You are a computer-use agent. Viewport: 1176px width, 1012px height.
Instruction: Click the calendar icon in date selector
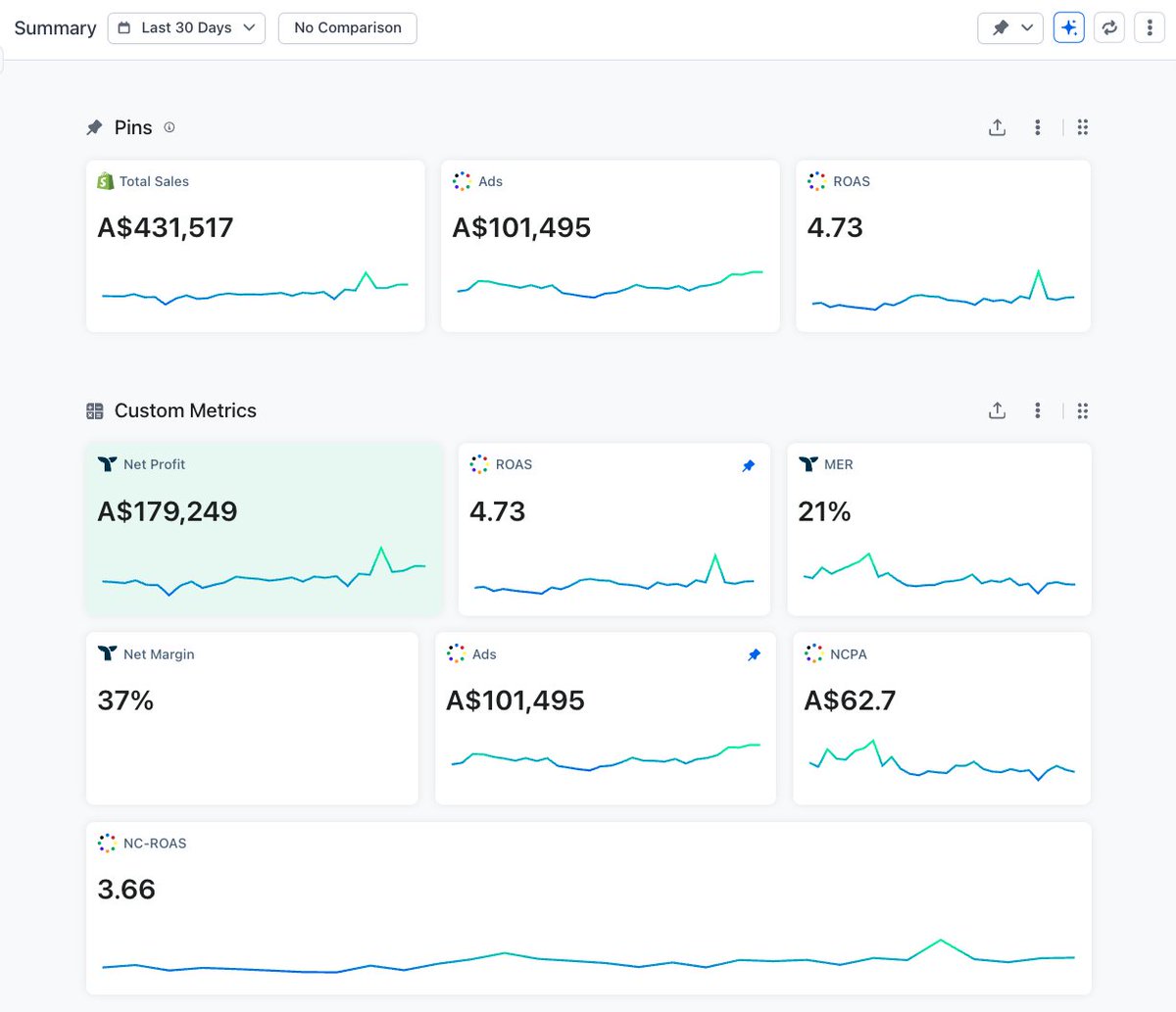coord(124,27)
